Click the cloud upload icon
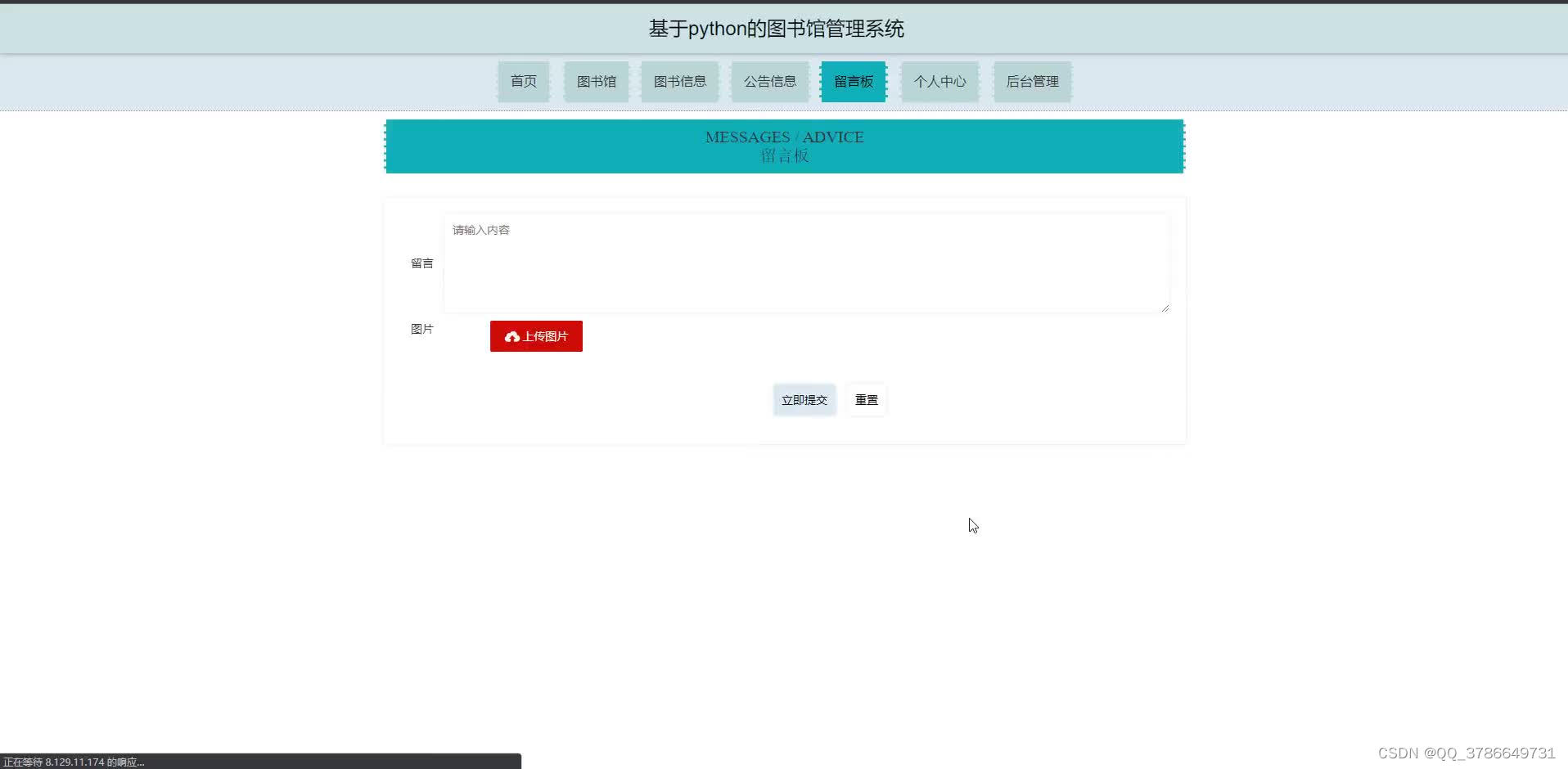 (x=512, y=337)
